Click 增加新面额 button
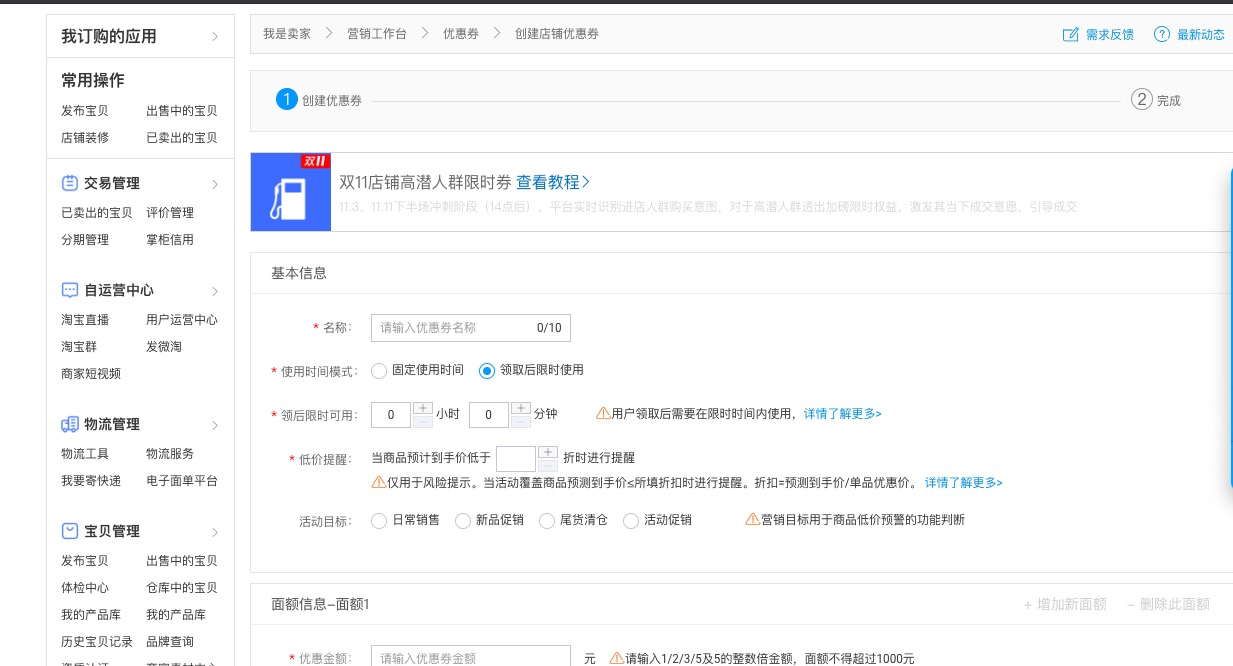Screen dimensions: 1233x666 [1065, 604]
